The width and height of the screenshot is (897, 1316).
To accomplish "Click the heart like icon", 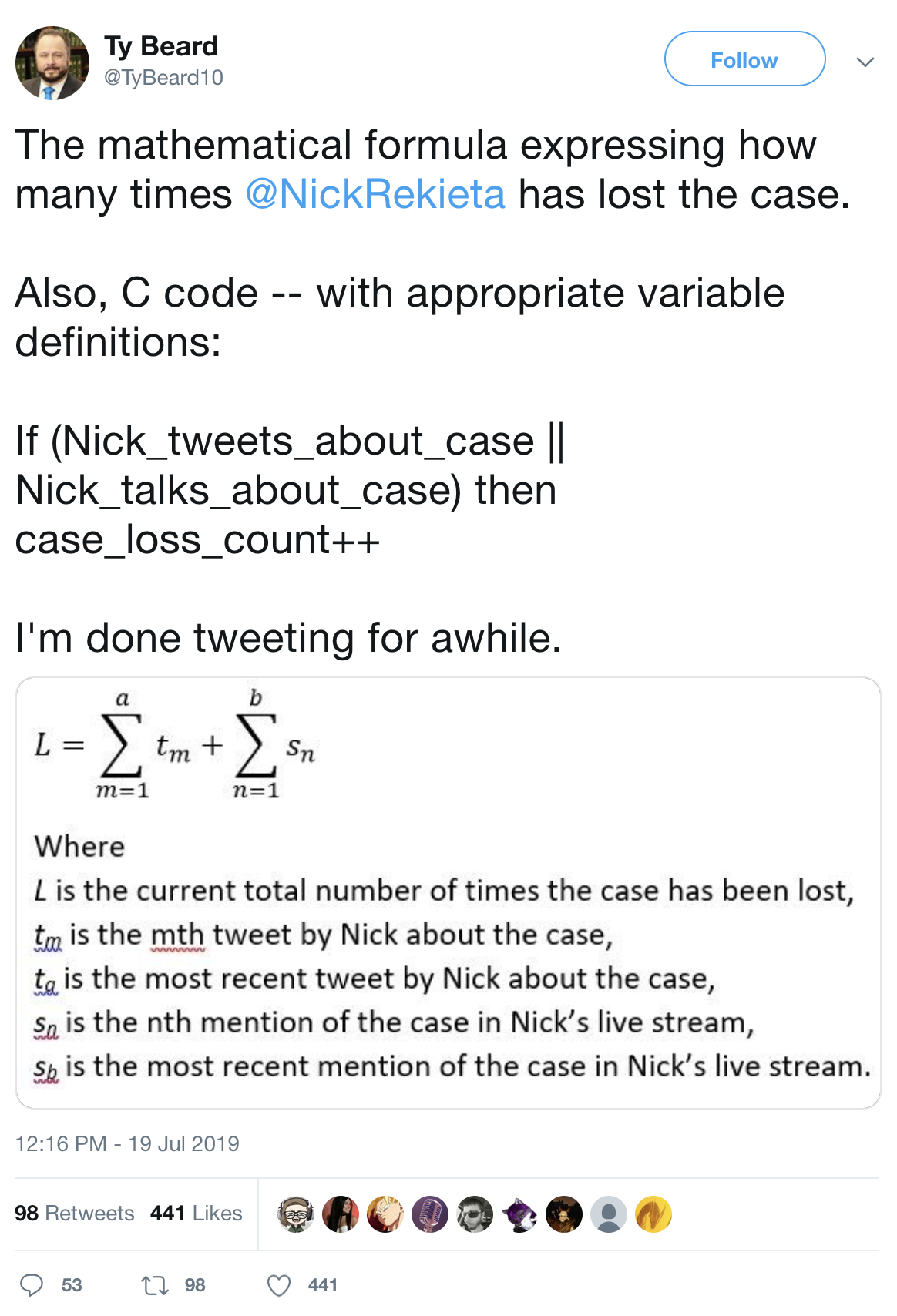I will click(278, 1284).
